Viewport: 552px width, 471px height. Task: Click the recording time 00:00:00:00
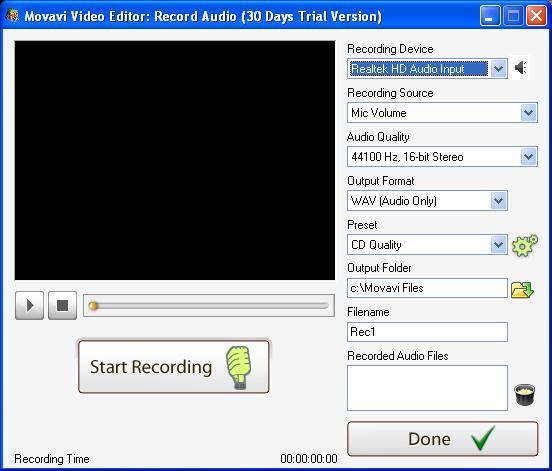pos(309,459)
